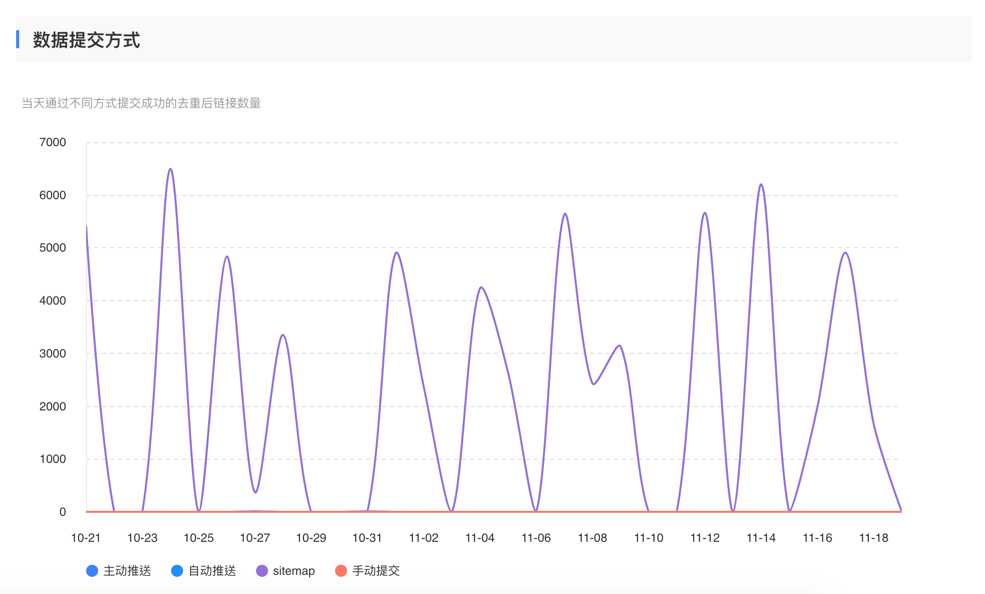The height and width of the screenshot is (594, 985).
Task: Select the 11-06 date on x-axis
Action: coord(536,538)
